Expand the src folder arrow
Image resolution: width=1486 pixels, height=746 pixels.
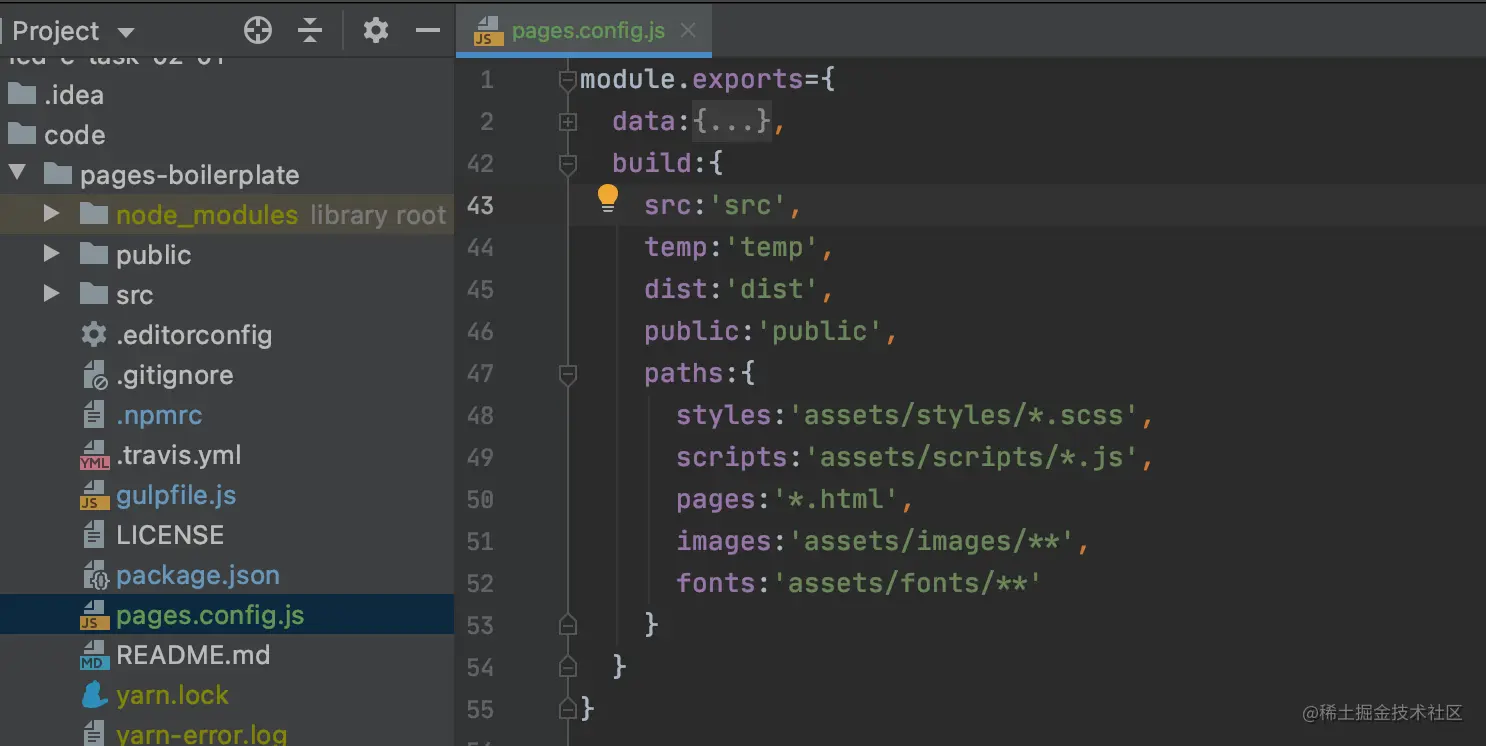click(52, 294)
